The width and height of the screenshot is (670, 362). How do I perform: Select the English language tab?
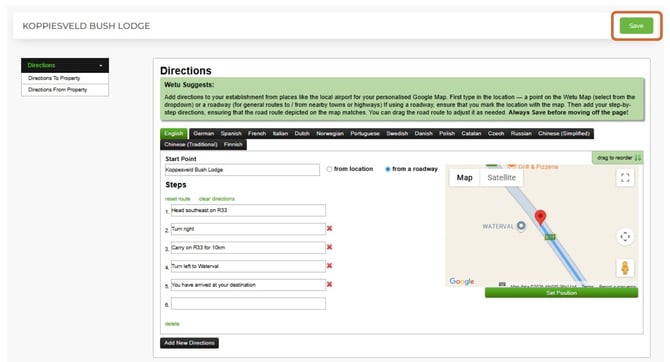coord(173,133)
